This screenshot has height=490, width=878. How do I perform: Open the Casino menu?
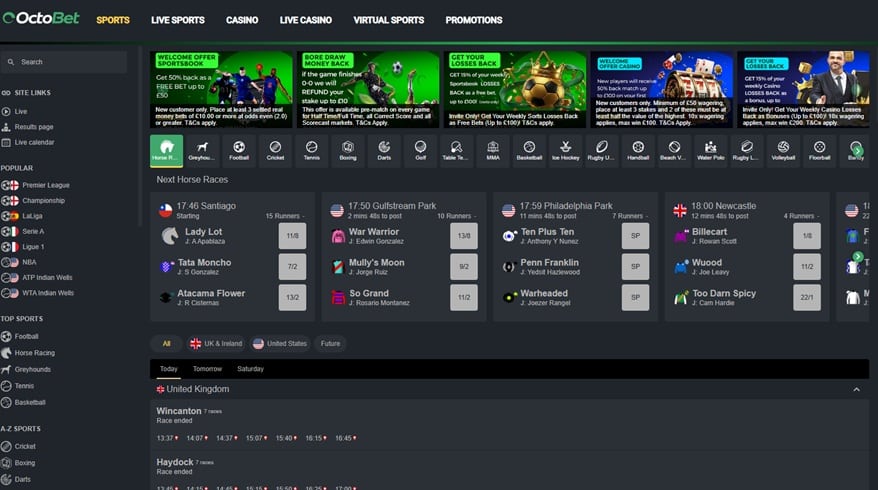pos(242,20)
